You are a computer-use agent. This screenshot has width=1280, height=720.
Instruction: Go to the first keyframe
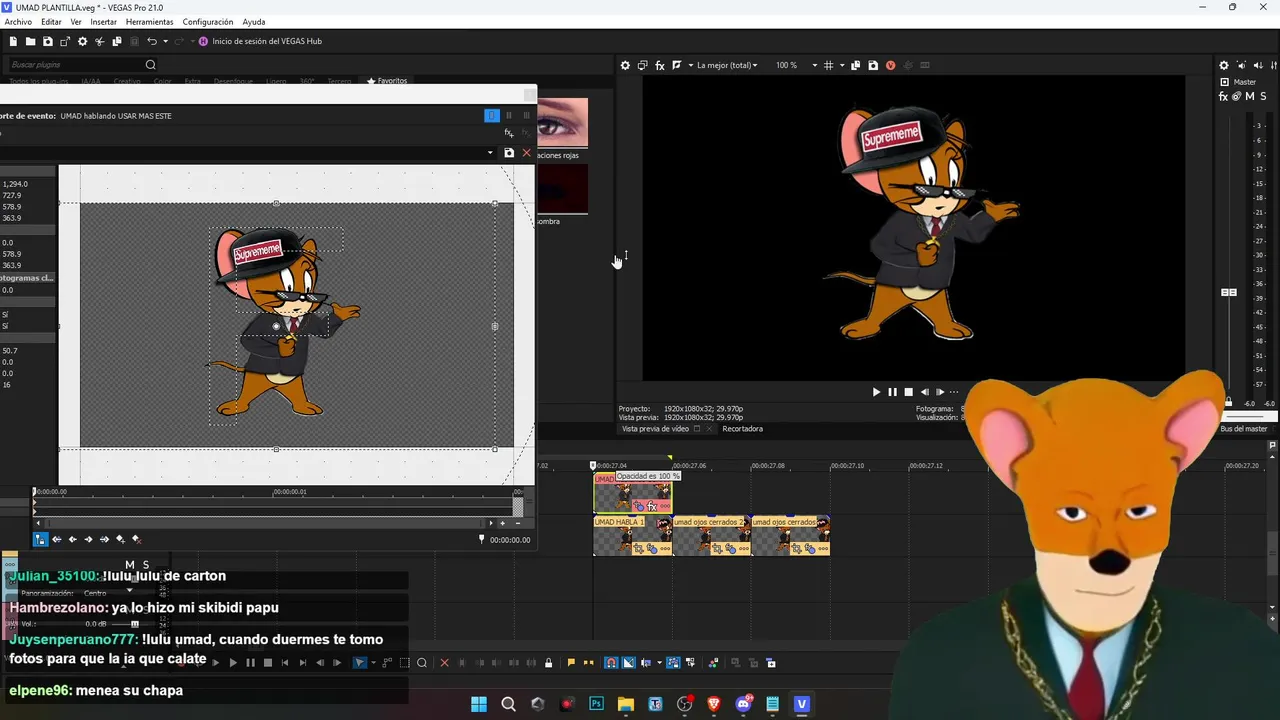[57, 539]
